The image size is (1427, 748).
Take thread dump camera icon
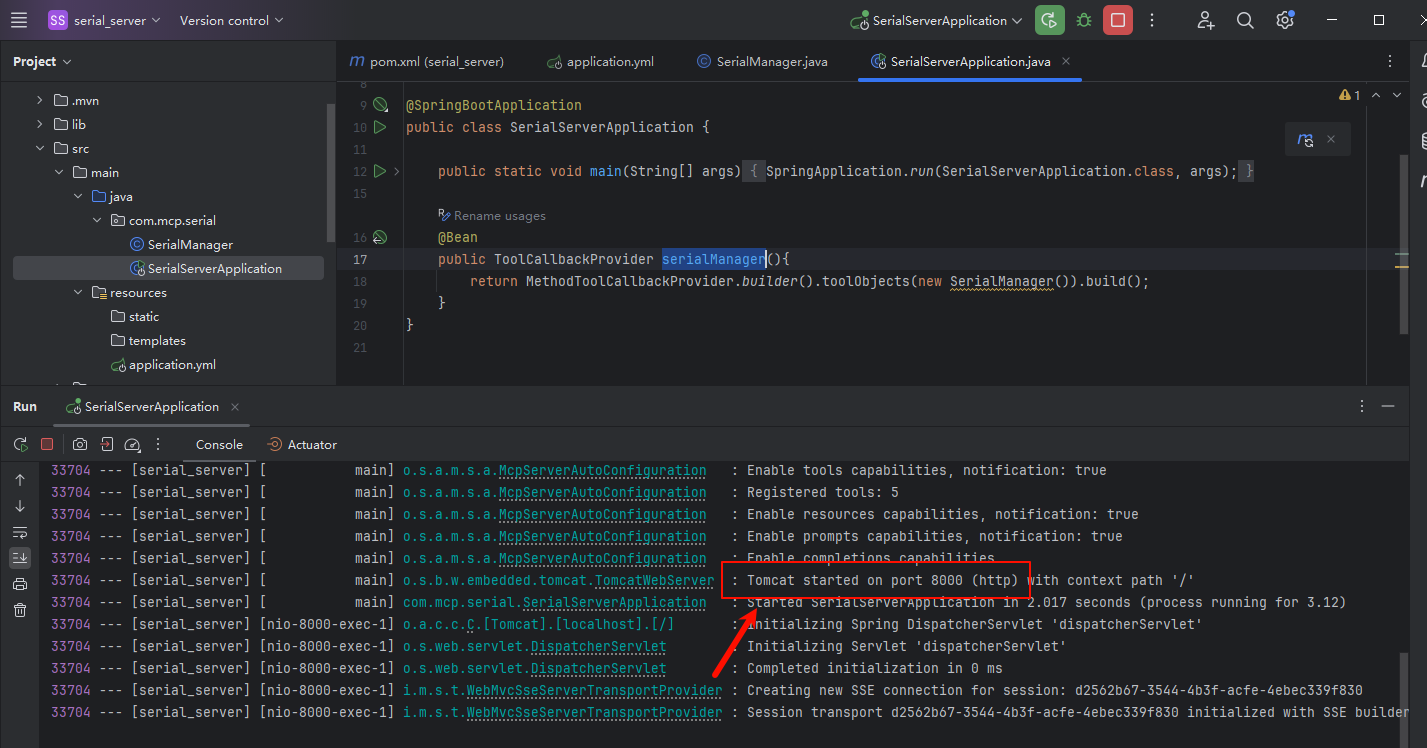coord(80,444)
